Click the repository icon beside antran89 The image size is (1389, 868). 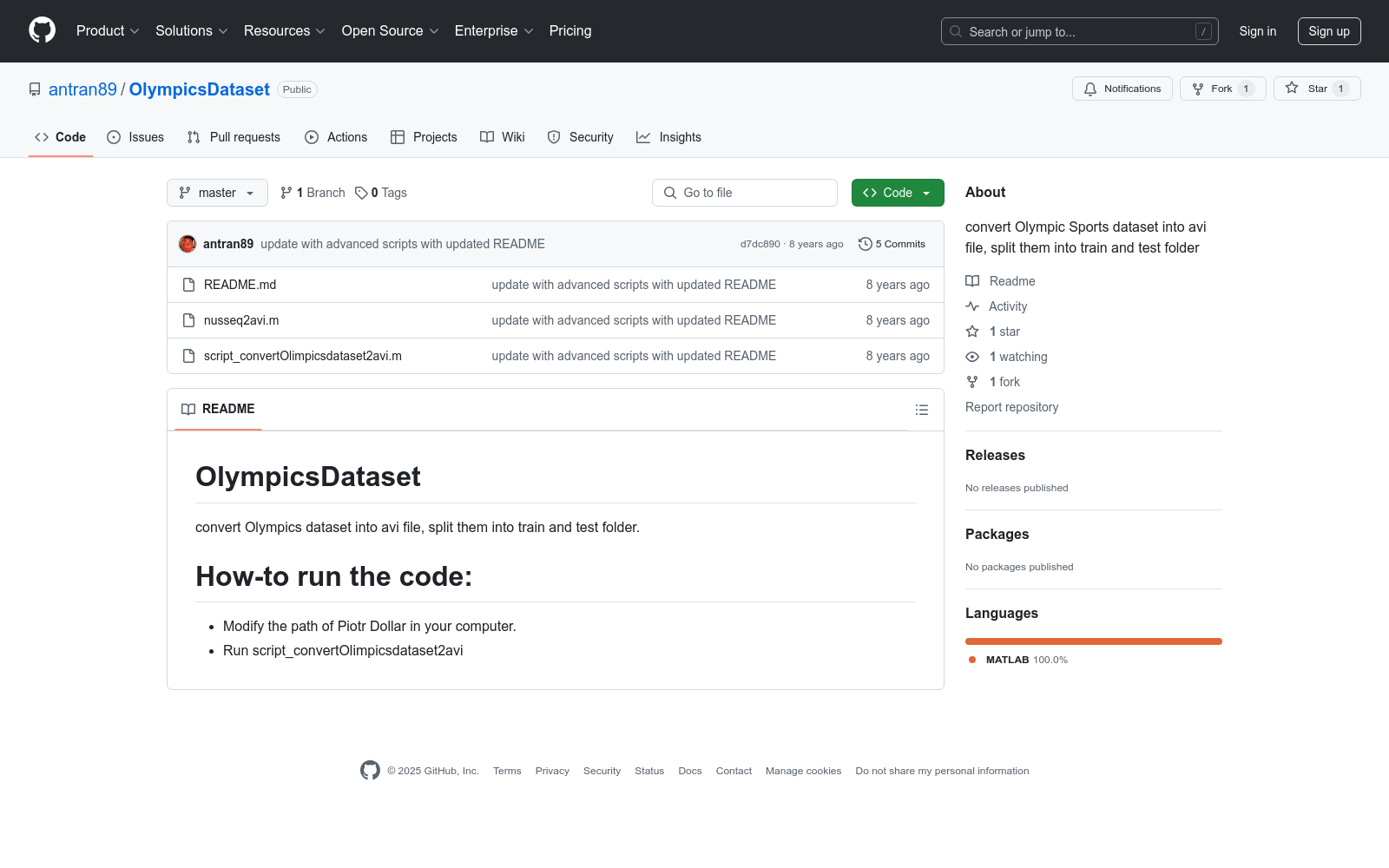point(35,89)
